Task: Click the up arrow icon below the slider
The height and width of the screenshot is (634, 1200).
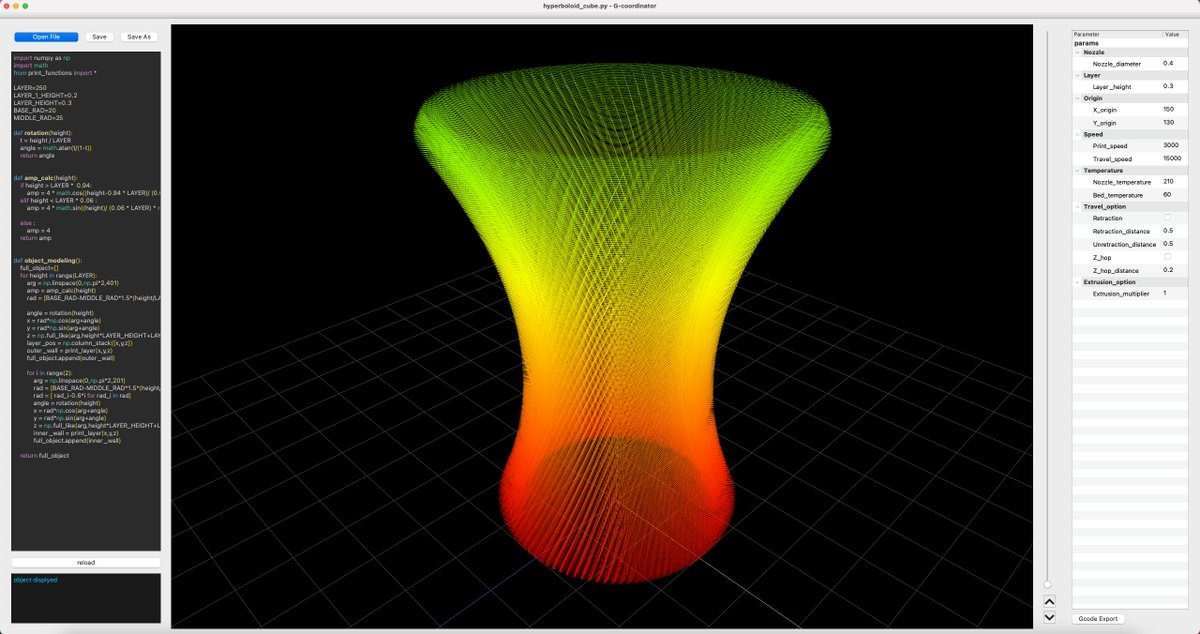Action: tap(1049, 601)
